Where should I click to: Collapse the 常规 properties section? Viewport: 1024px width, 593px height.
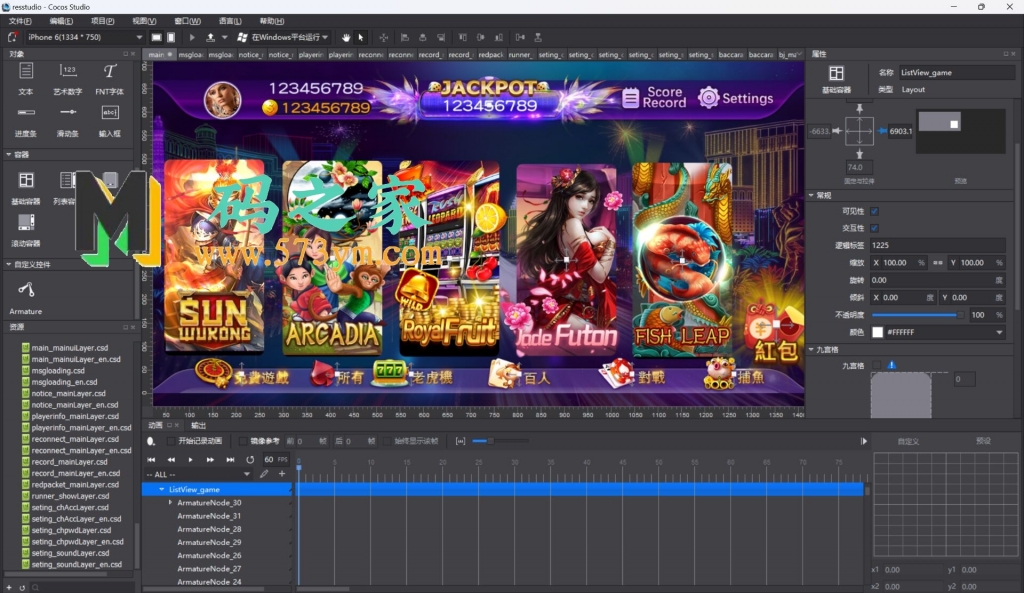pyautogui.click(x=812, y=195)
